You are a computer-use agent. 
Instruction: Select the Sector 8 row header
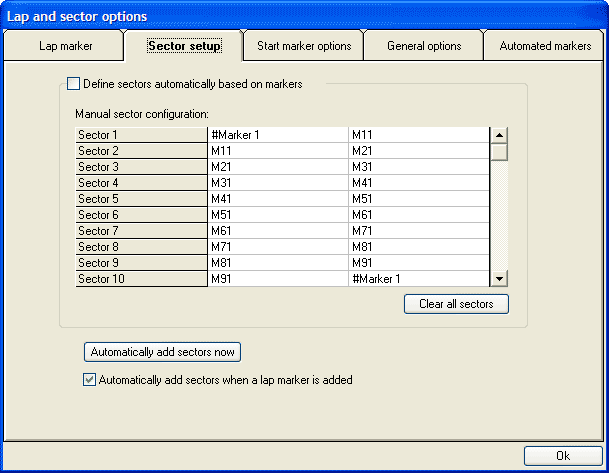coord(141,247)
